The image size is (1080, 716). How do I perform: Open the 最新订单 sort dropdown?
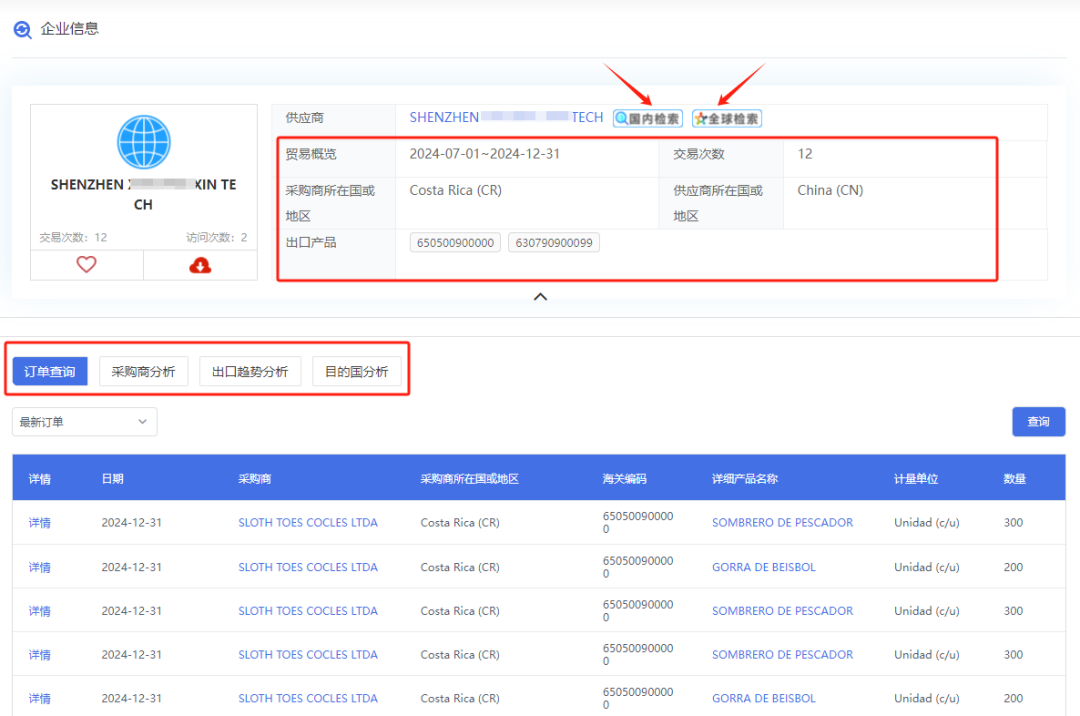(84, 421)
